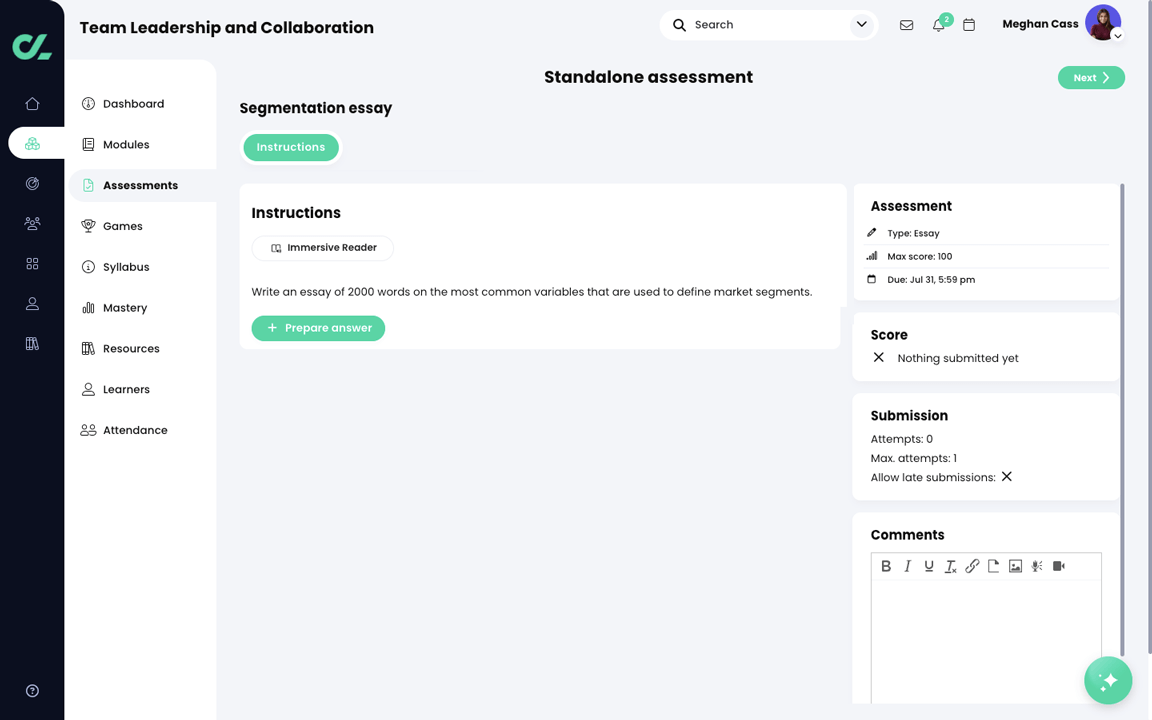Click the Prepare answer button
This screenshot has width=1152, height=720.
[318, 328]
